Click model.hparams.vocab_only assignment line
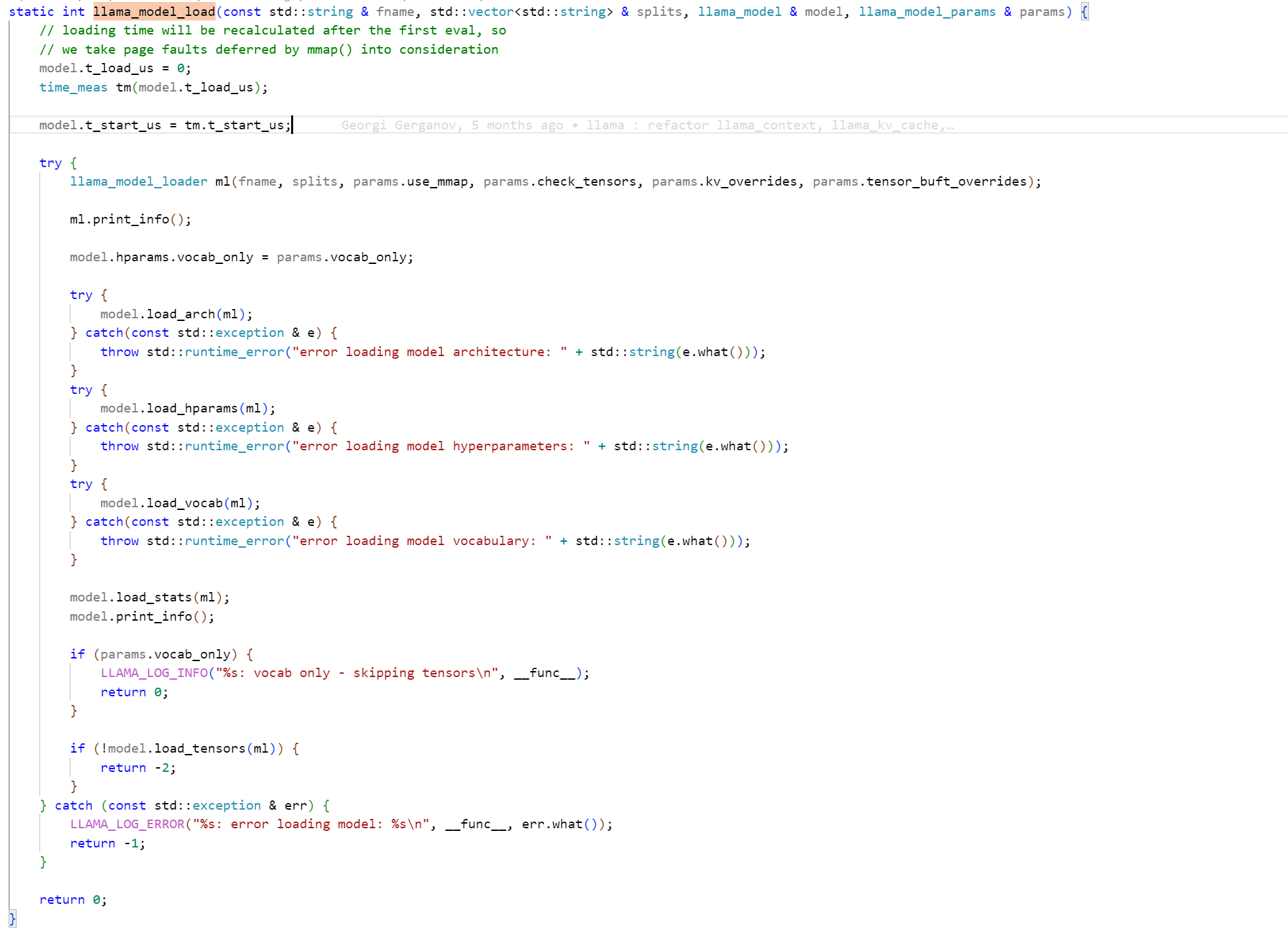1288x935 pixels. (241, 257)
